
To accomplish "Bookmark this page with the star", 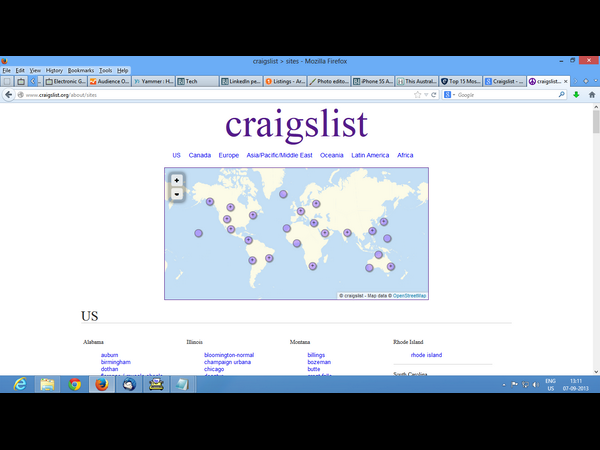I will 417,95.
